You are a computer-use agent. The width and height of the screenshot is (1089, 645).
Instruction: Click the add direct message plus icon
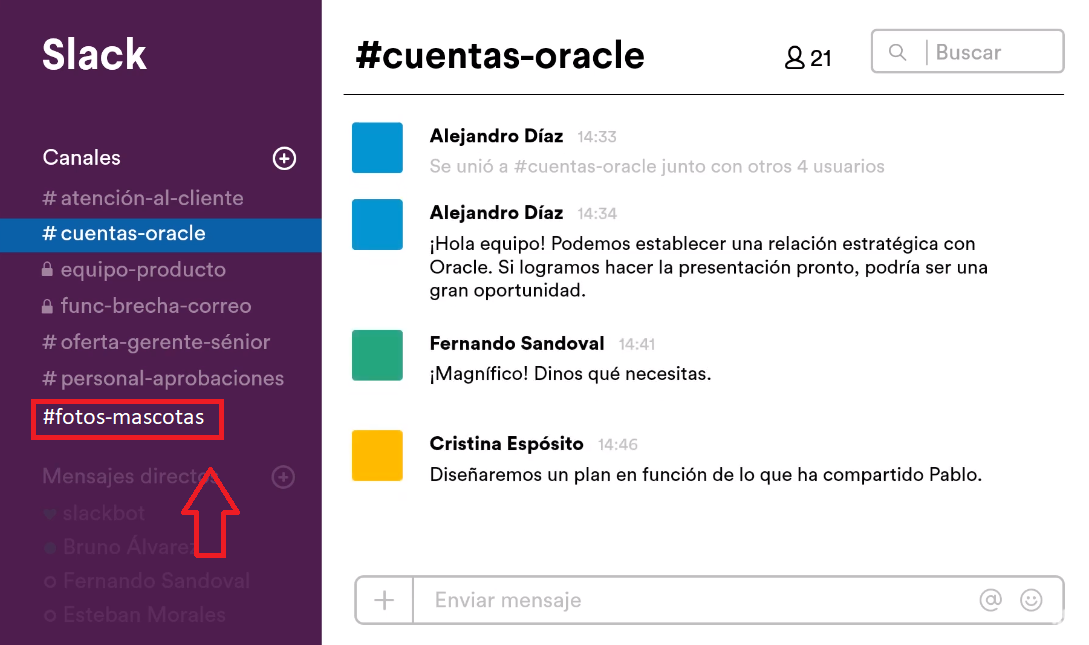pyautogui.click(x=284, y=478)
